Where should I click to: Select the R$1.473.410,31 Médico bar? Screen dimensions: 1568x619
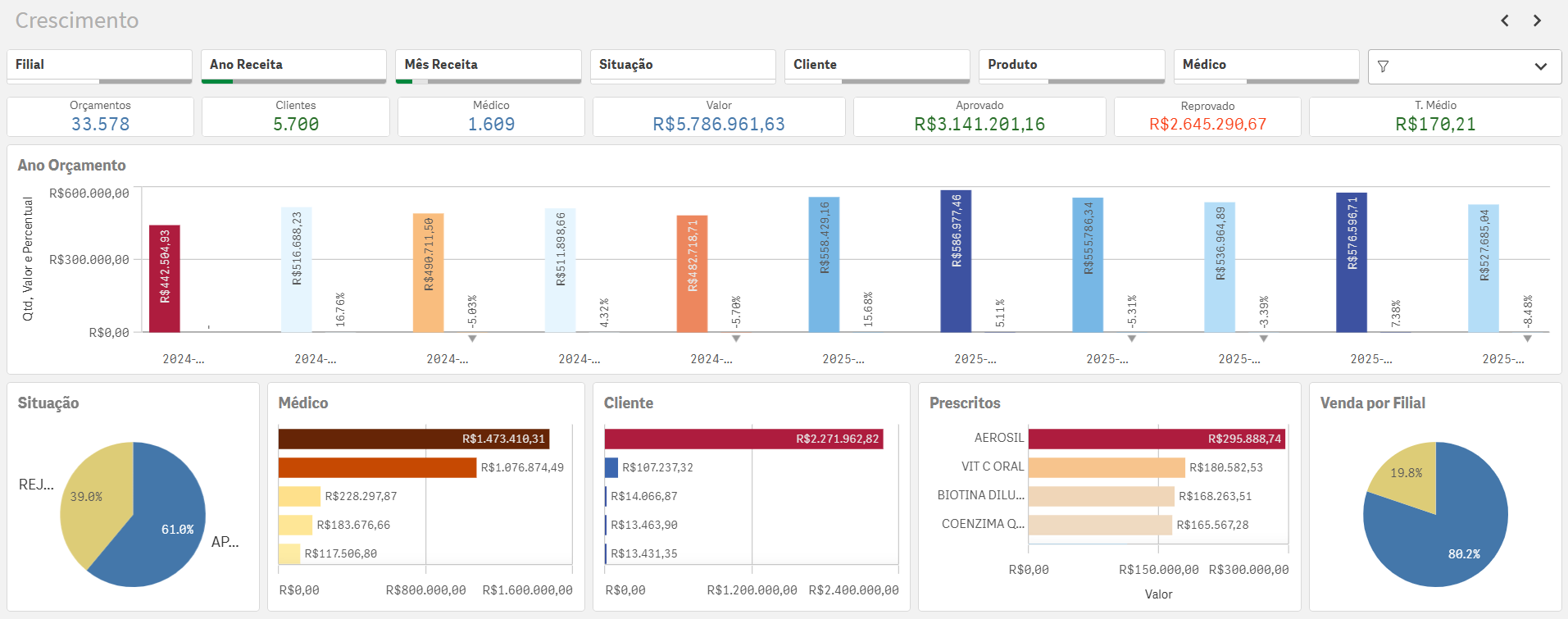pyautogui.click(x=413, y=439)
